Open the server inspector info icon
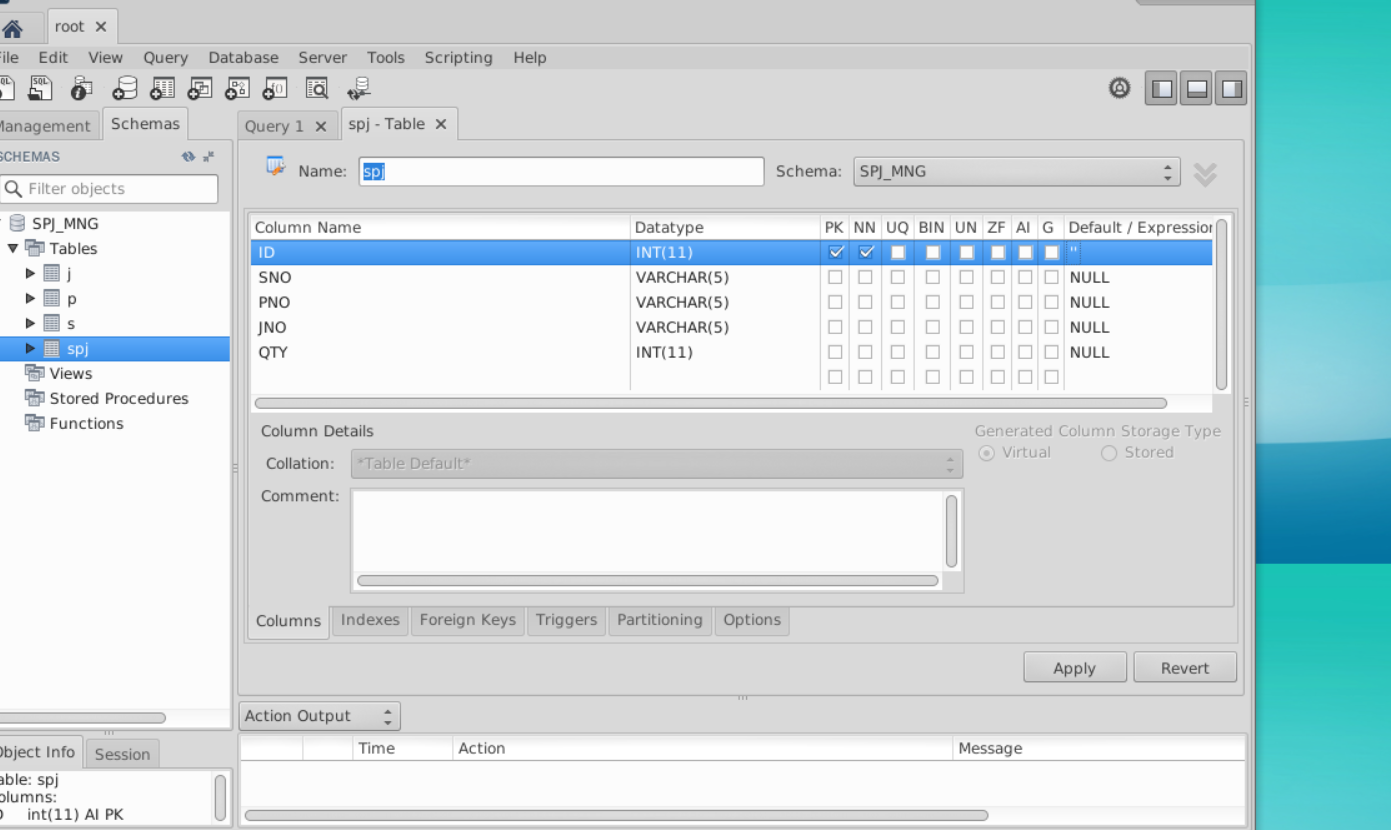Viewport: 1391px width, 830px height. (81, 89)
